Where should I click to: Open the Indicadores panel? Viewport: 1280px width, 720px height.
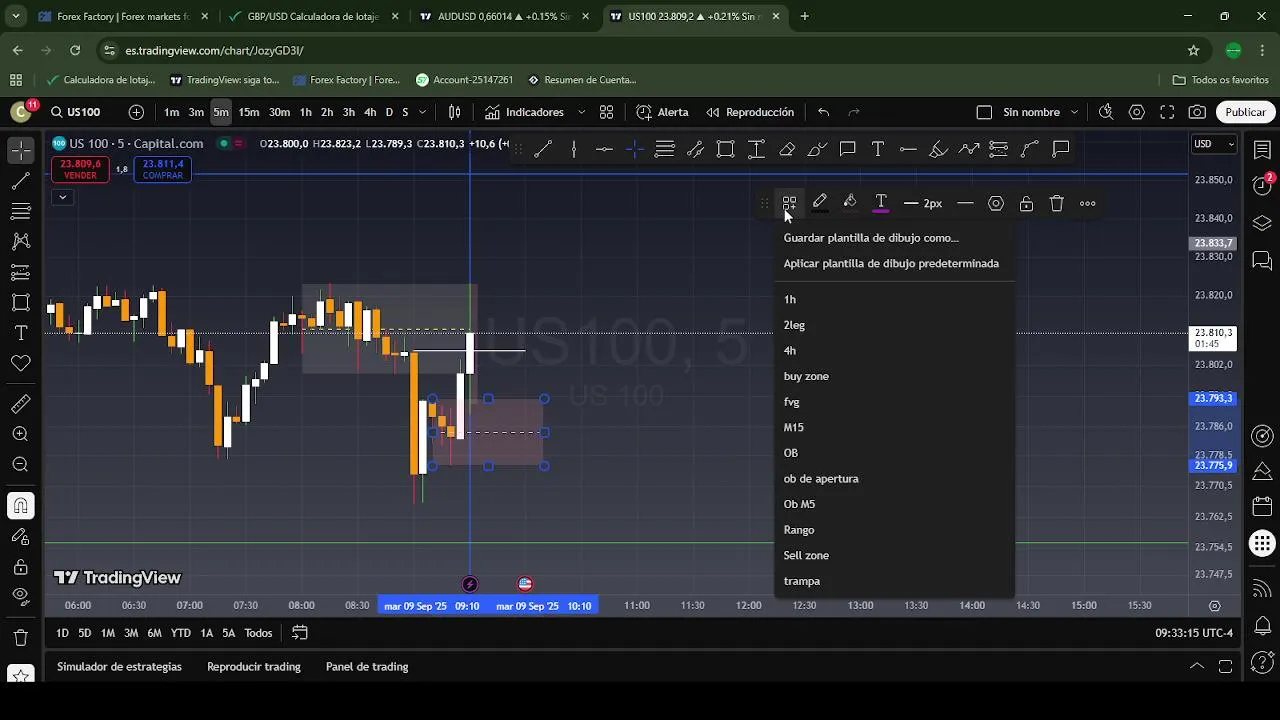524,112
